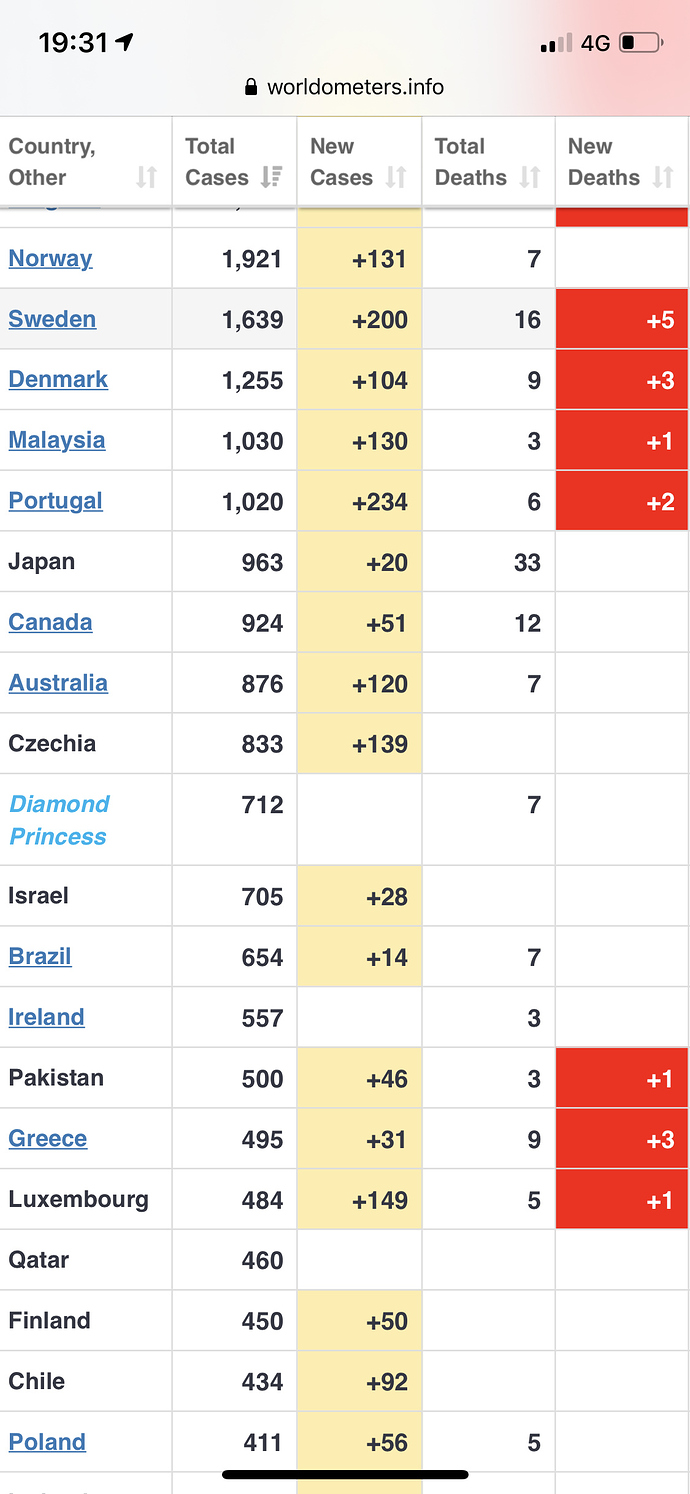
Task: Click the Diamond Princess link
Action: (x=59, y=820)
